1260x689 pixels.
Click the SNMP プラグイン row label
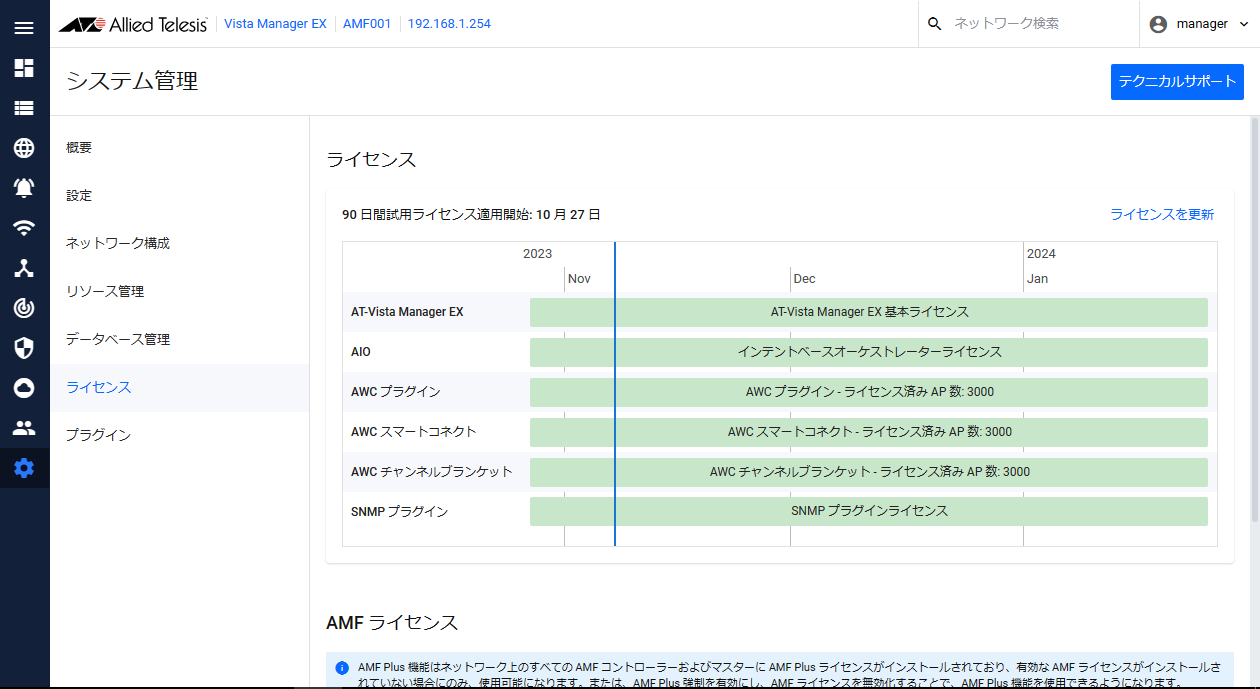click(399, 512)
